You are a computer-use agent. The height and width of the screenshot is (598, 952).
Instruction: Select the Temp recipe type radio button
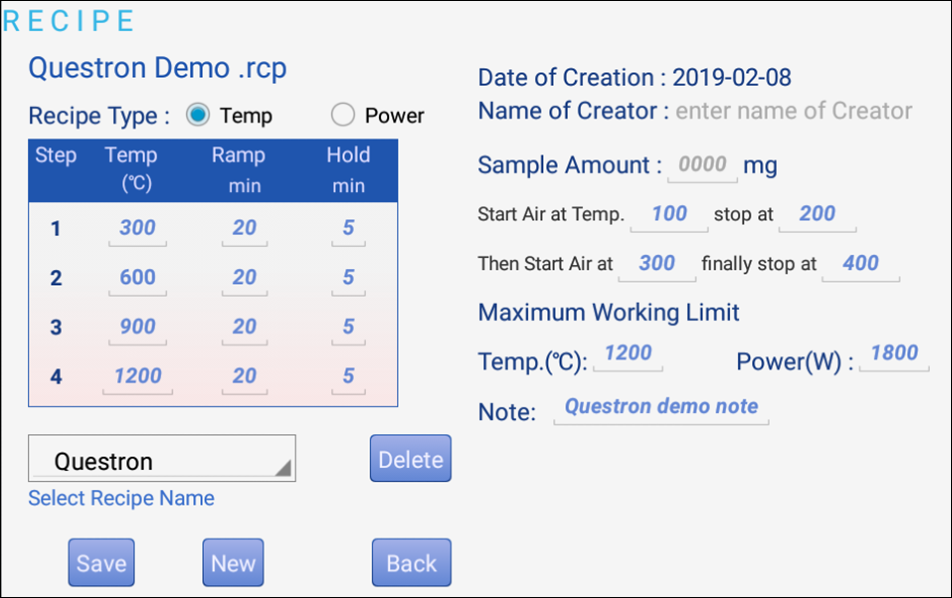tap(199, 116)
